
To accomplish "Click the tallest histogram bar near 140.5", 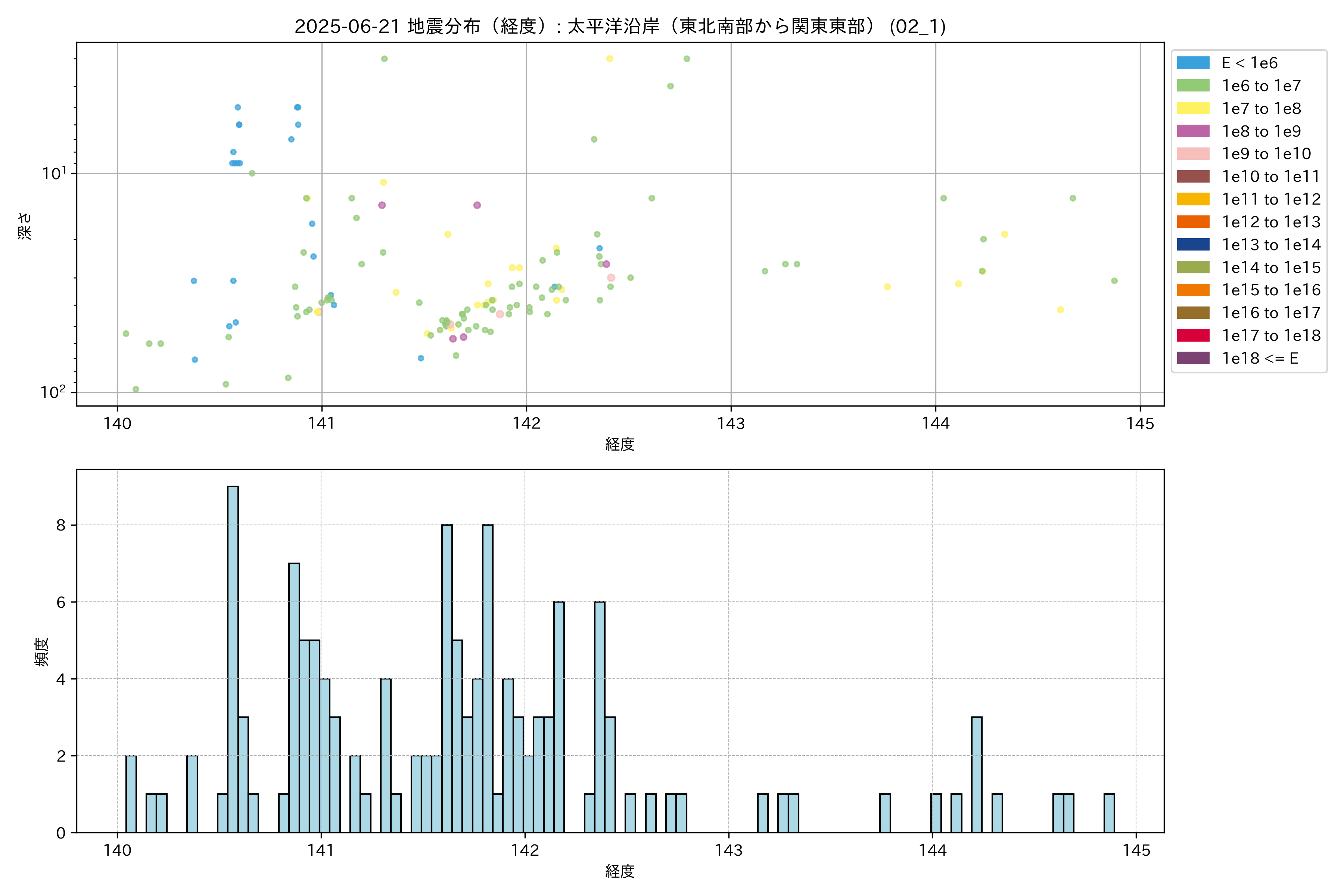I will pos(233,657).
